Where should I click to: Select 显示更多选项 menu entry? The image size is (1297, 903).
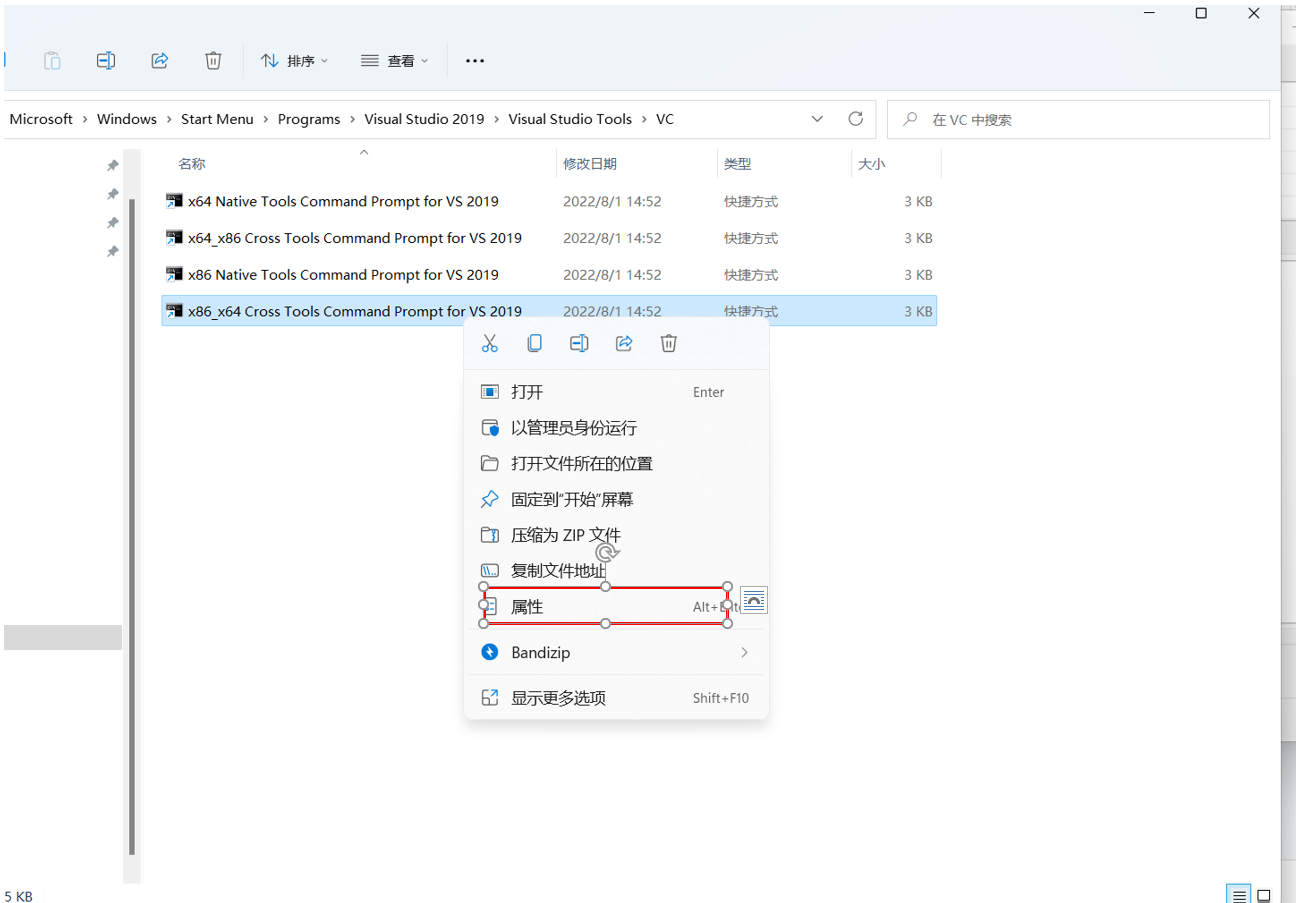tap(558, 698)
